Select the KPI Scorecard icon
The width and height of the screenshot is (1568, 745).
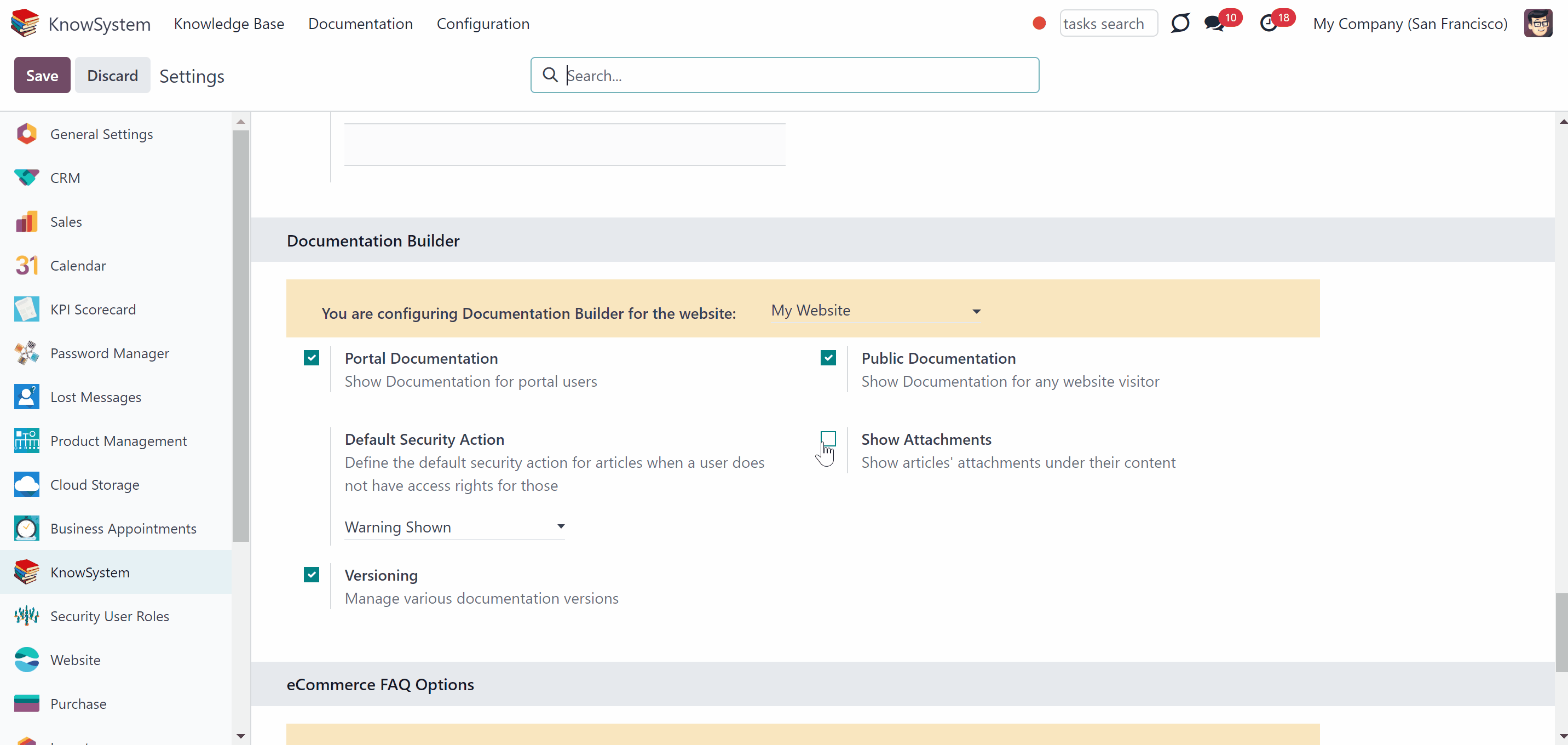coord(27,310)
